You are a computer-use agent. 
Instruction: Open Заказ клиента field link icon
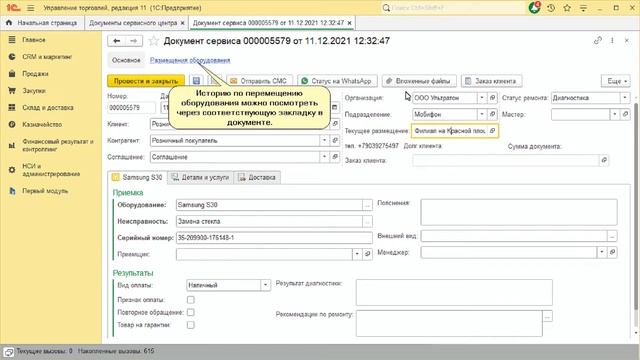point(604,160)
